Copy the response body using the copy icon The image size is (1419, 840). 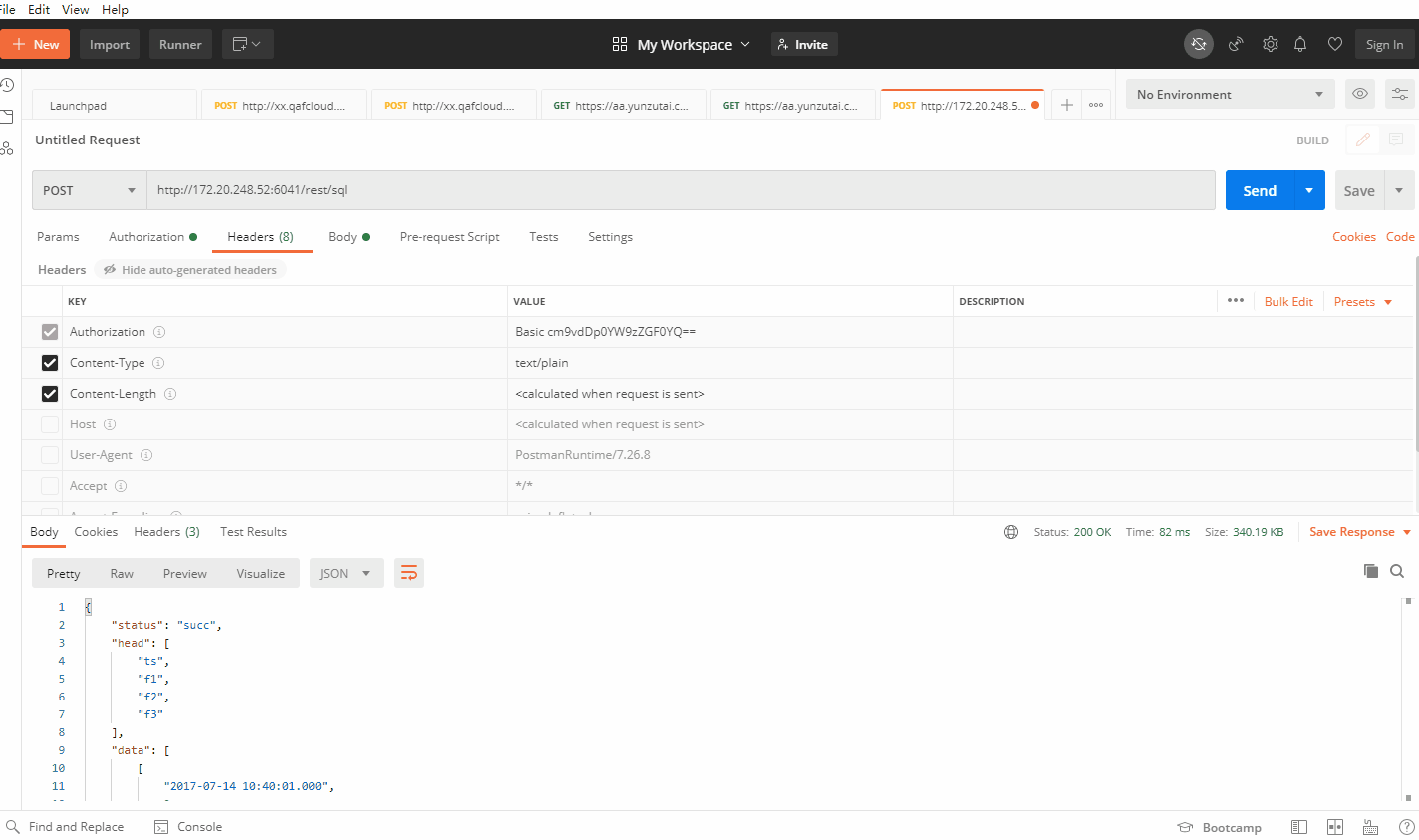tap(1371, 571)
